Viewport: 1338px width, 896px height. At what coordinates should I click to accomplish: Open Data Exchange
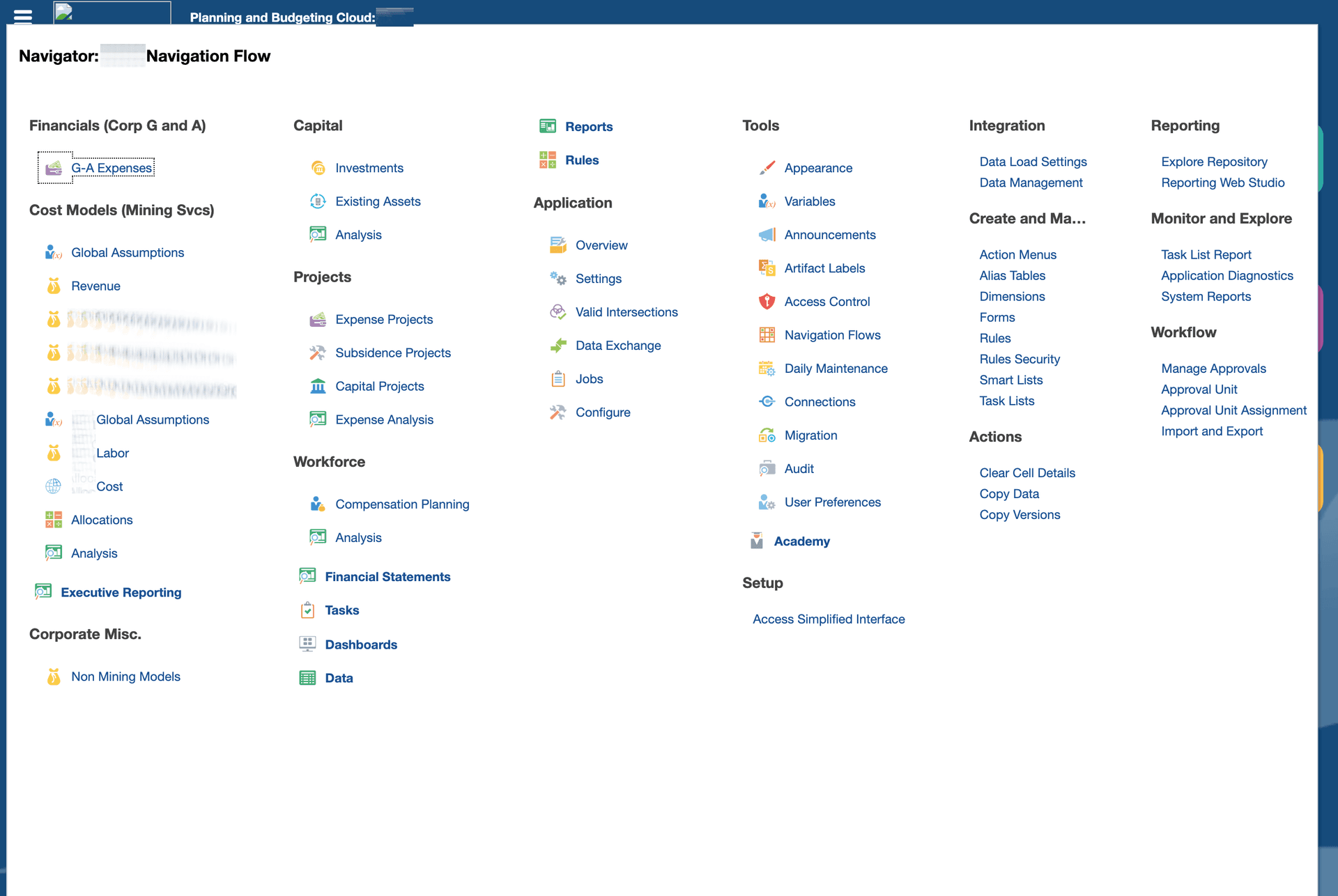pos(618,345)
